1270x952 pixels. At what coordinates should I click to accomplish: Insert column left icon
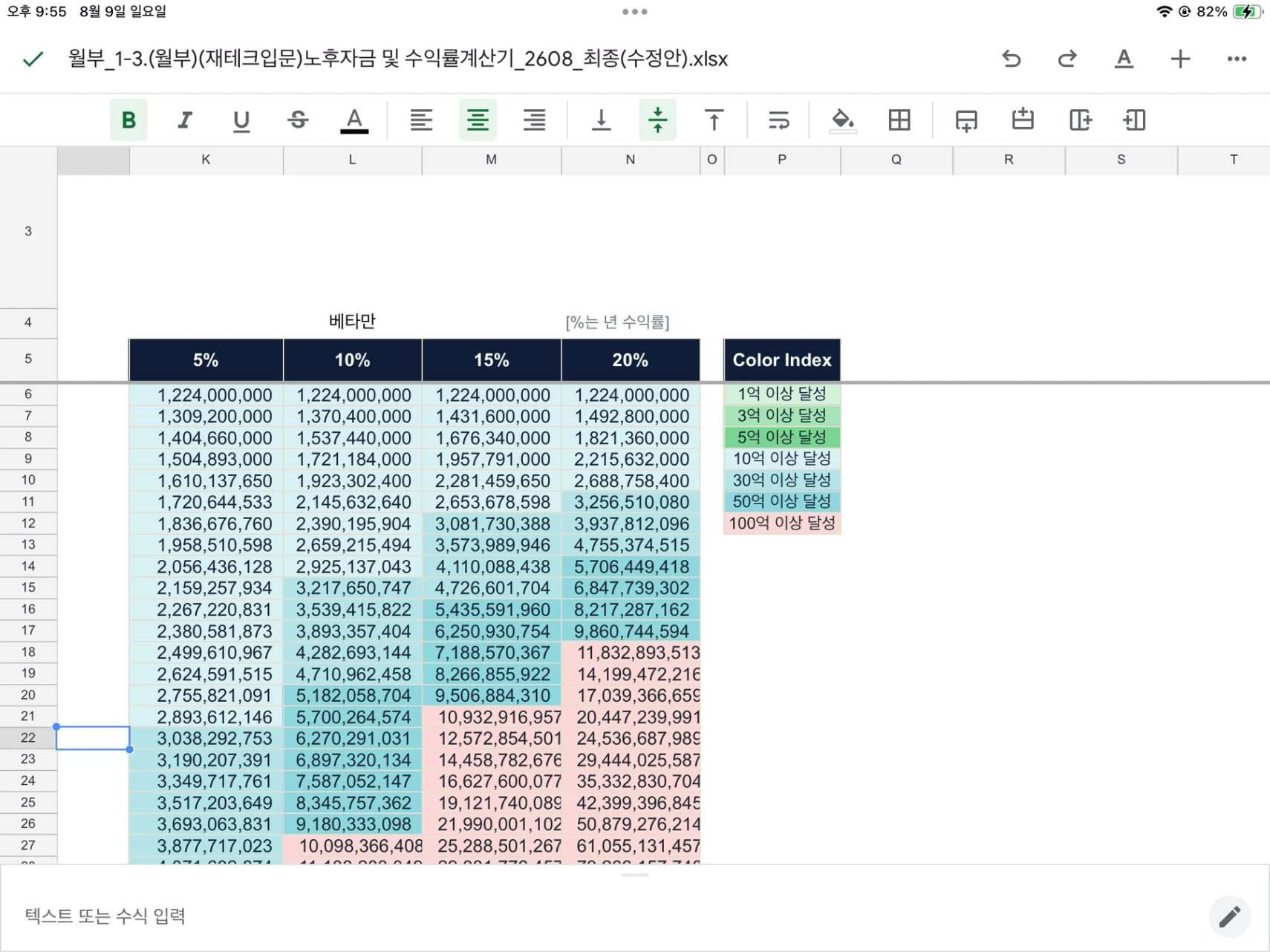click(1135, 120)
